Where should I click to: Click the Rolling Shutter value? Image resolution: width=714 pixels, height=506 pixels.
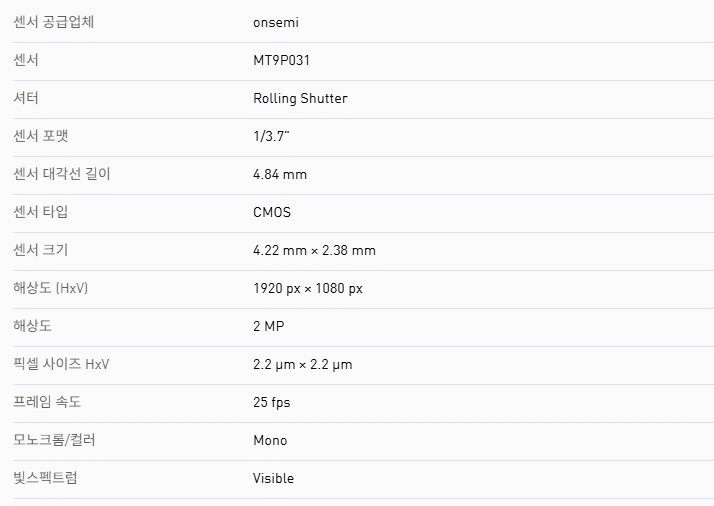tap(300, 98)
